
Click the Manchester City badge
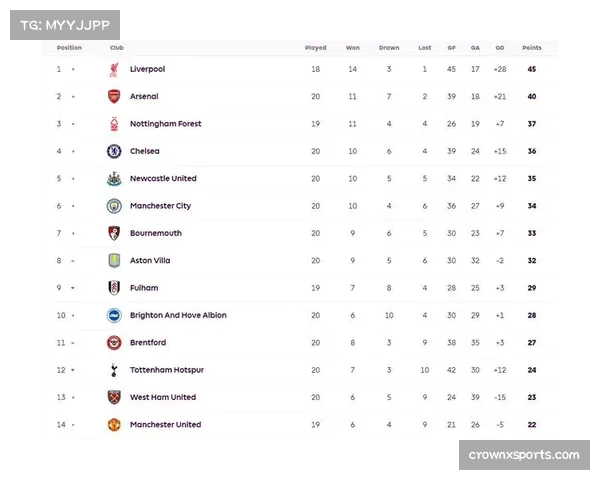tap(113, 206)
